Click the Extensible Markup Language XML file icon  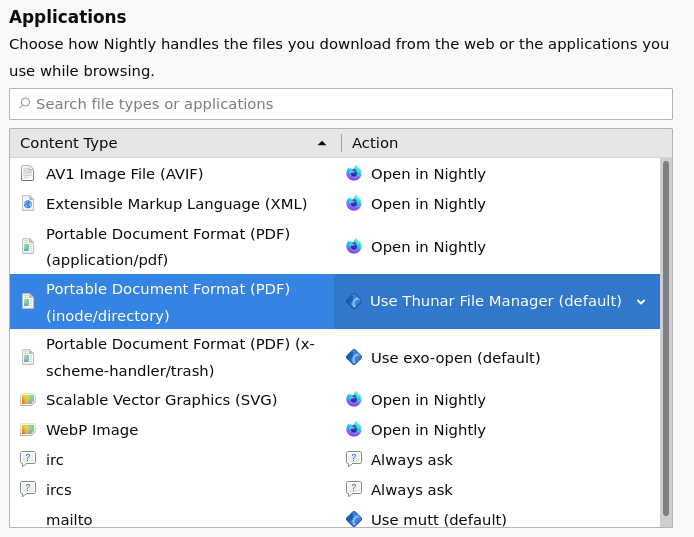coord(27,204)
